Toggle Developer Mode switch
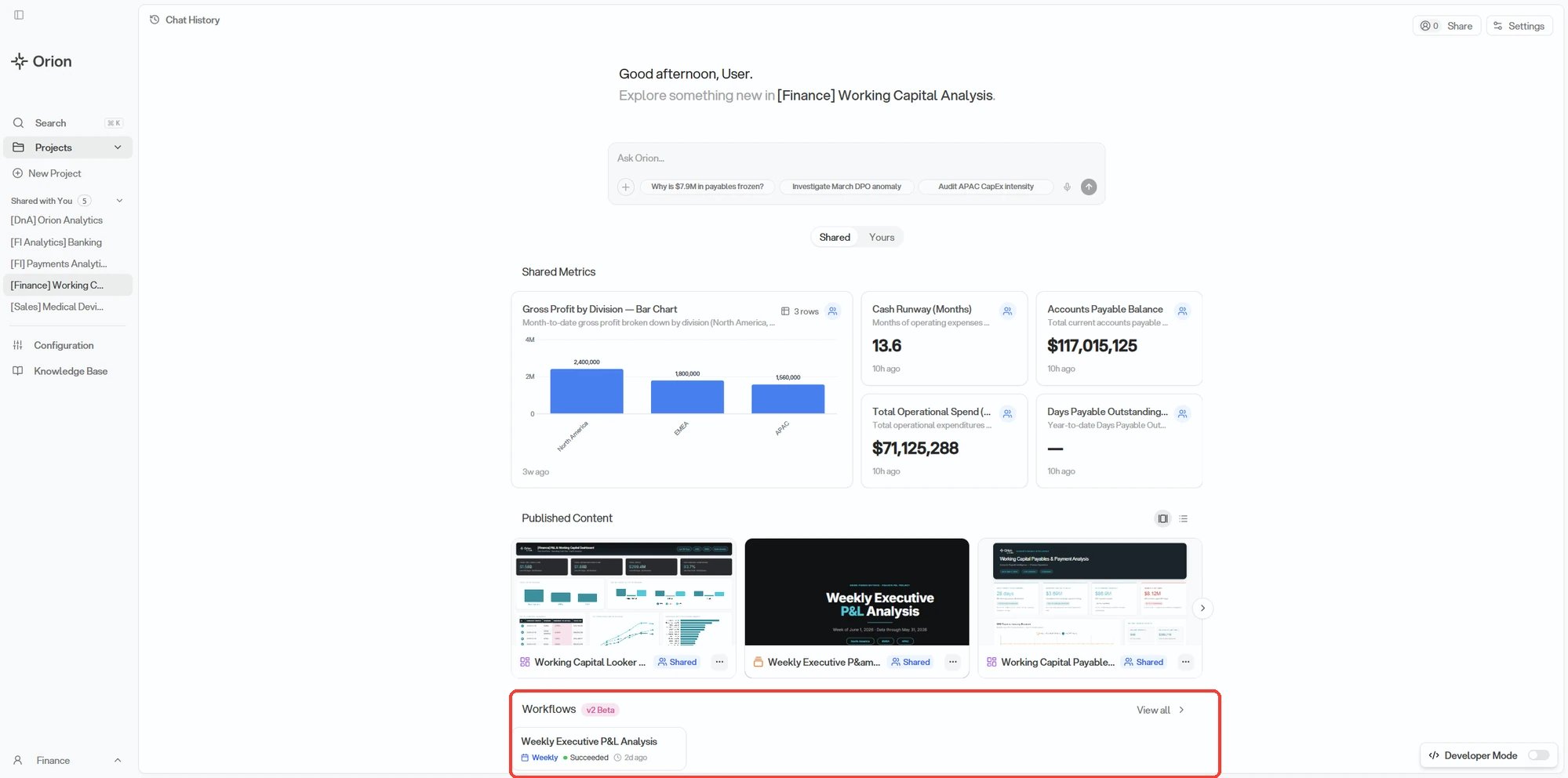1568x778 pixels. point(1538,755)
